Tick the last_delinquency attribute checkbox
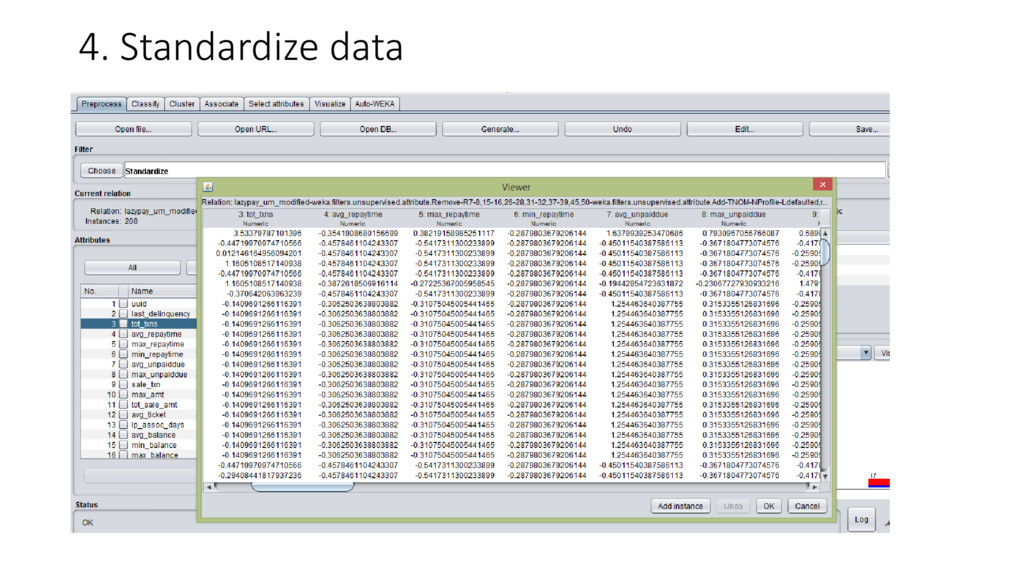Viewport: 1024px width, 576px height. click(123, 313)
